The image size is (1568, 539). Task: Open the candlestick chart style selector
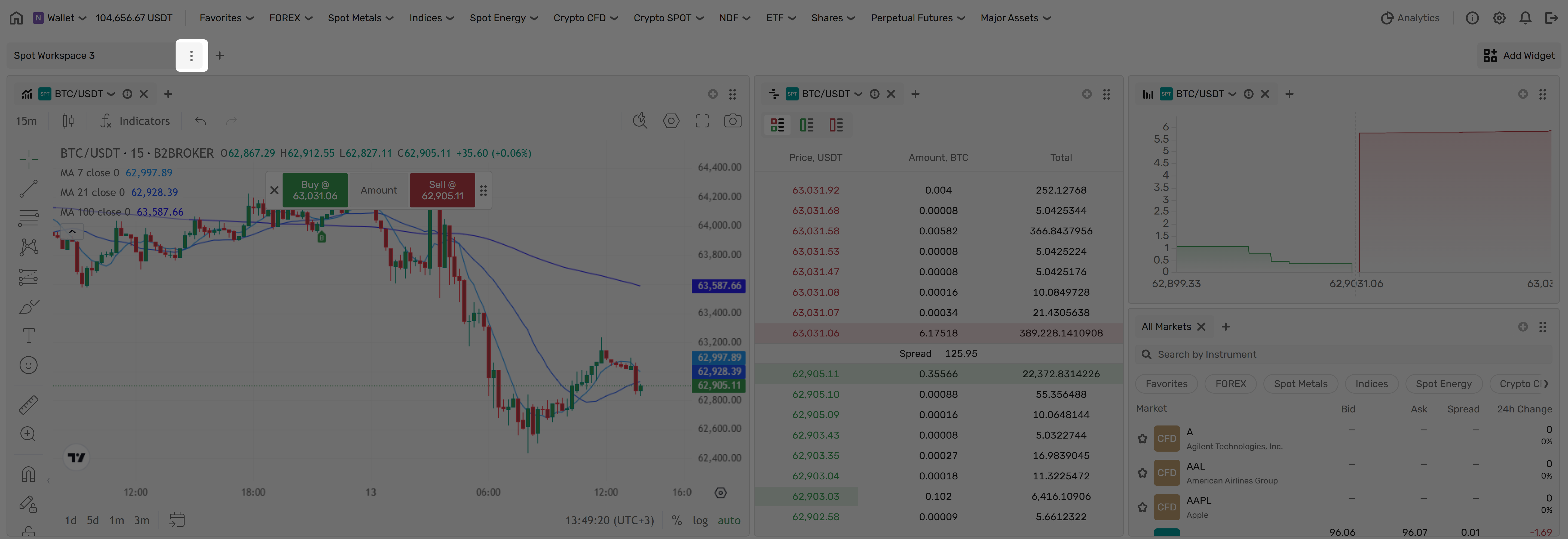coord(68,121)
